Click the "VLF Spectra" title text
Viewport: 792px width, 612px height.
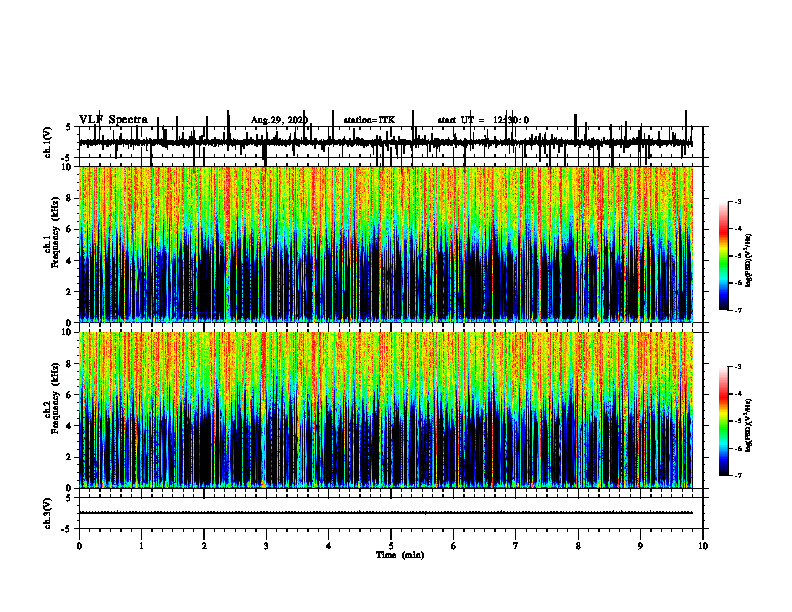coord(113,120)
